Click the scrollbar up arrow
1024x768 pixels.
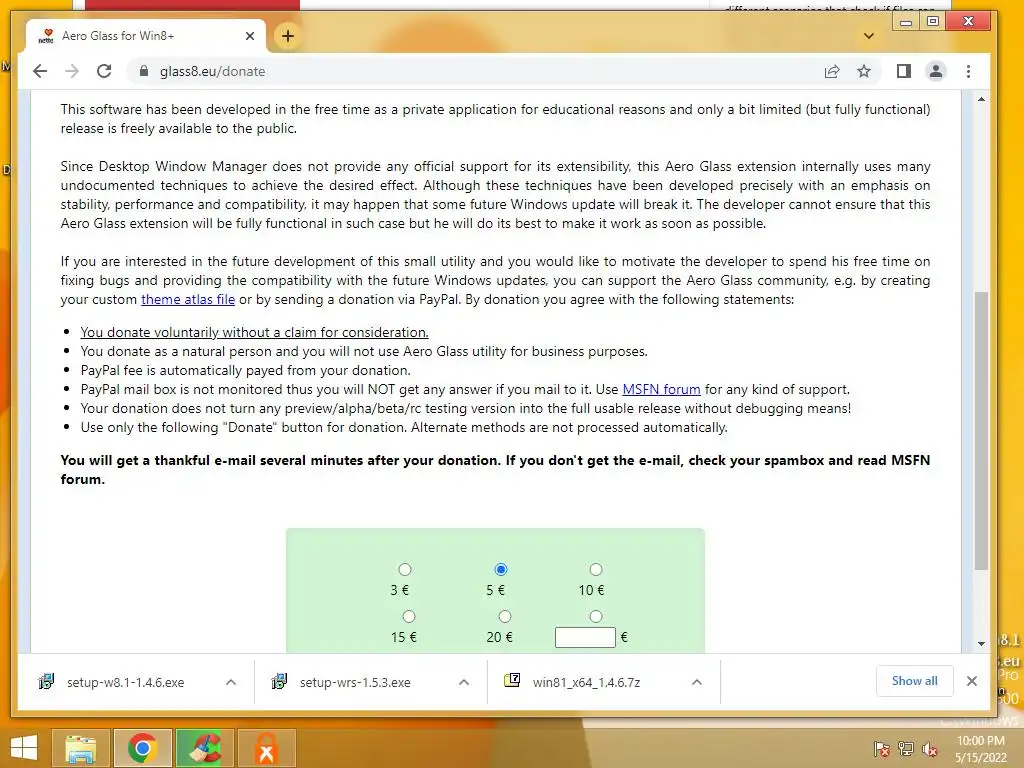click(x=981, y=99)
